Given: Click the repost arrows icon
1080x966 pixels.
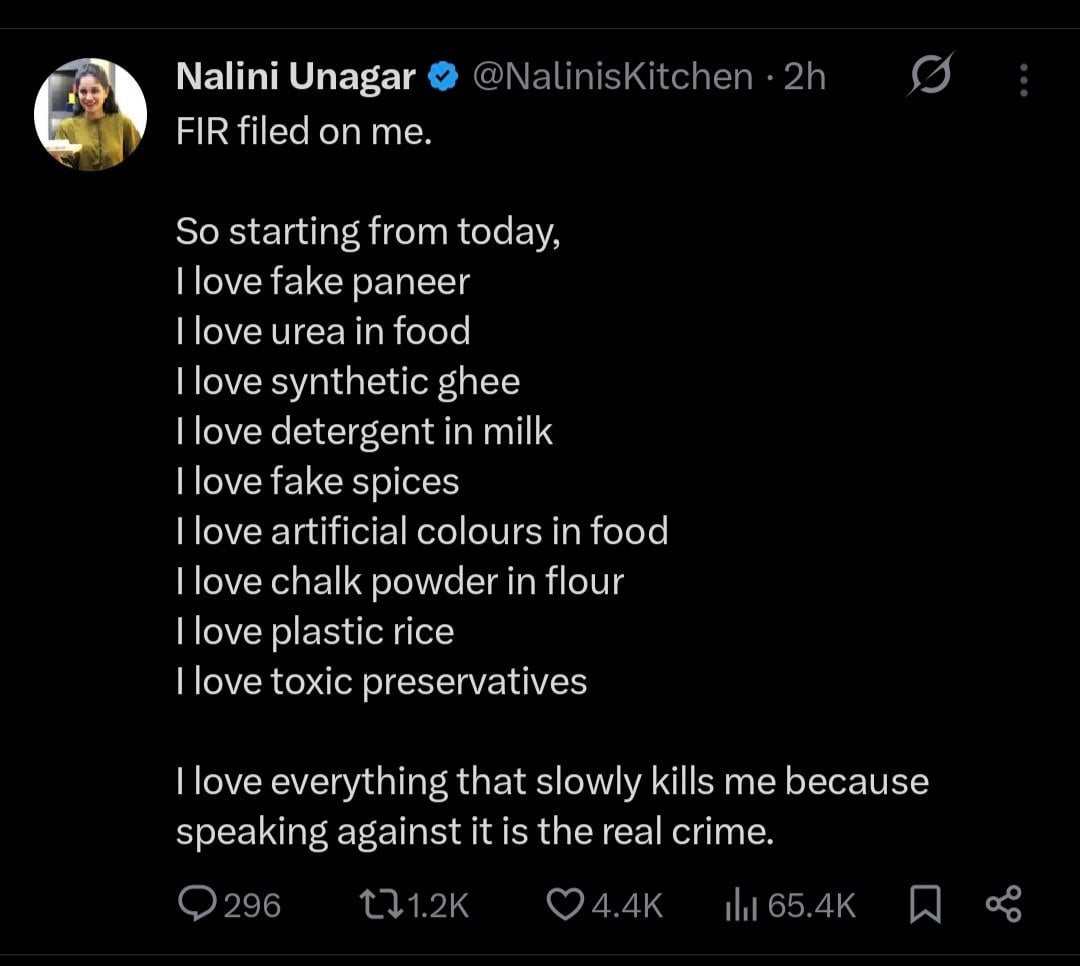Looking at the screenshot, I should [379, 904].
